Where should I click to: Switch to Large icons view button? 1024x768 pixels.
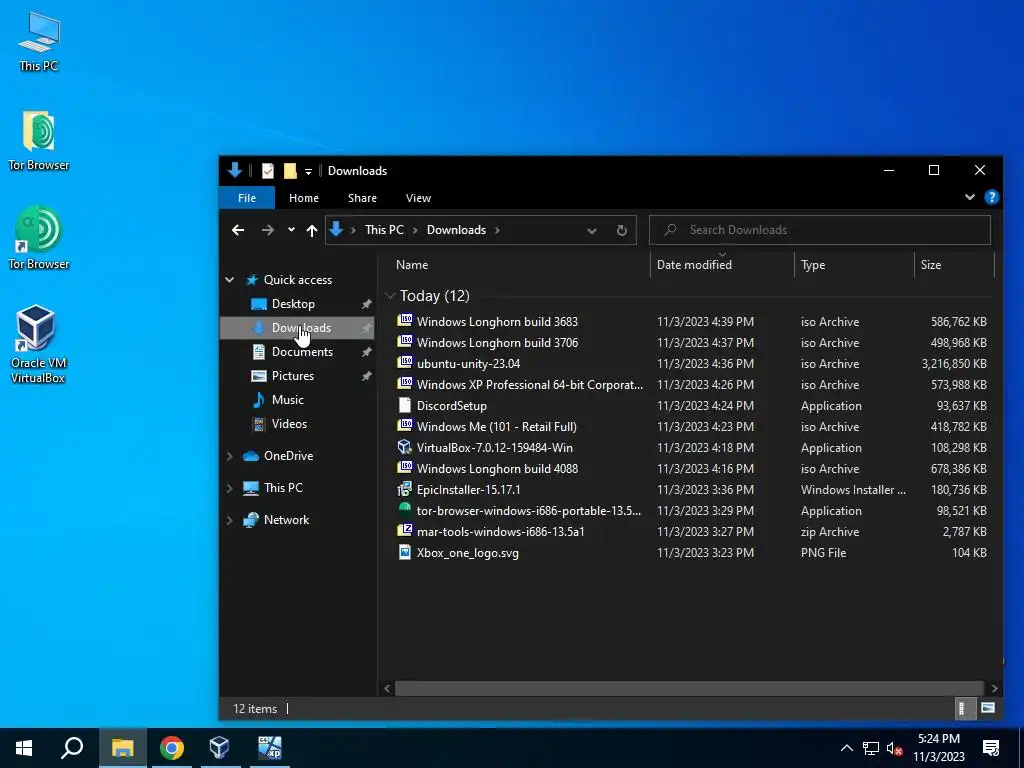coord(988,708)
